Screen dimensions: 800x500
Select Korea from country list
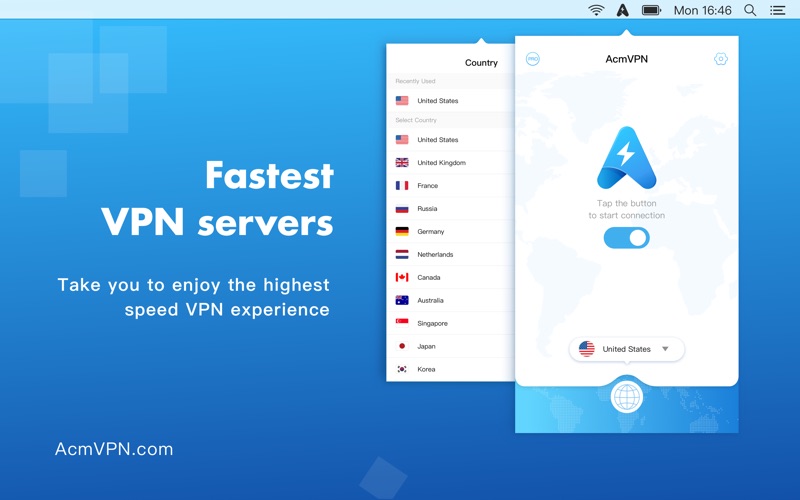pyautogui.click(x=451, y=369)
